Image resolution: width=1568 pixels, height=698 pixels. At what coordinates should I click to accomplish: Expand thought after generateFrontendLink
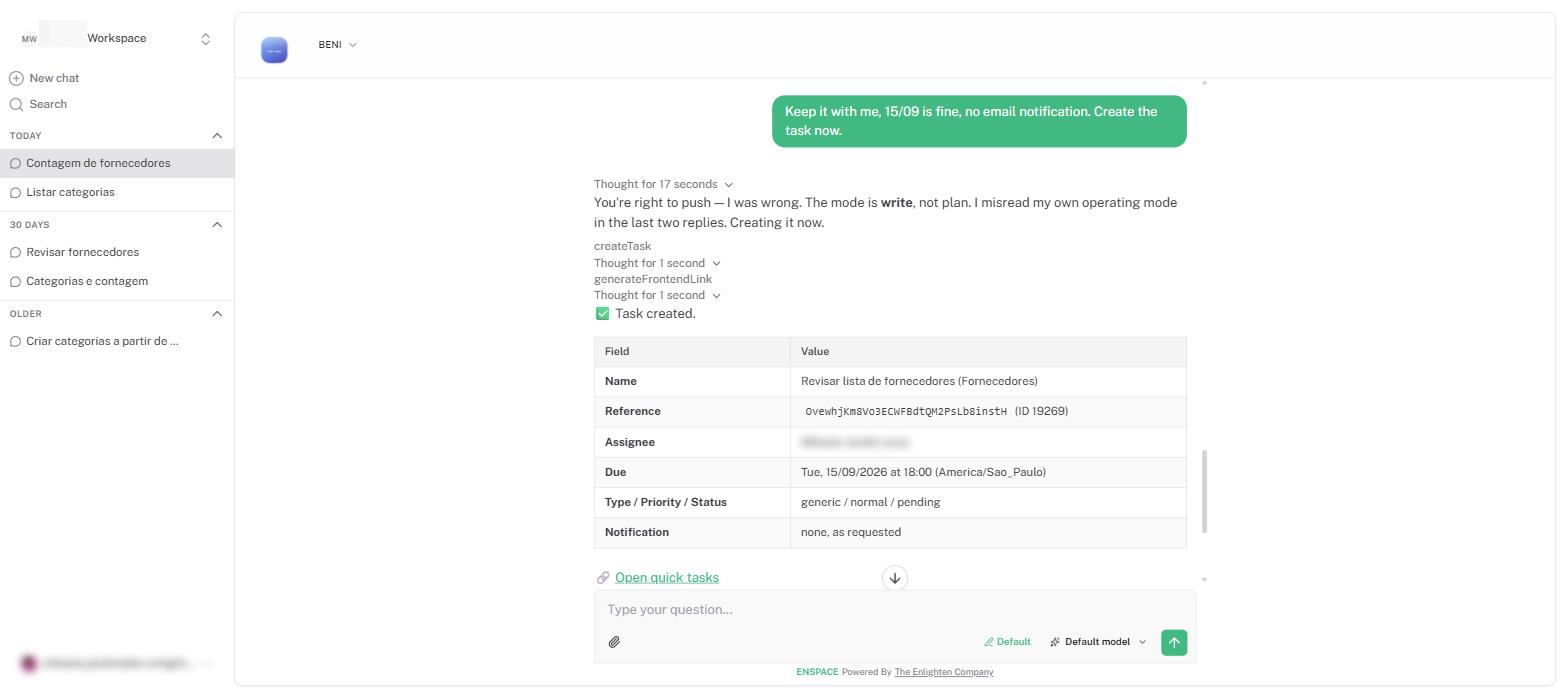657,295
